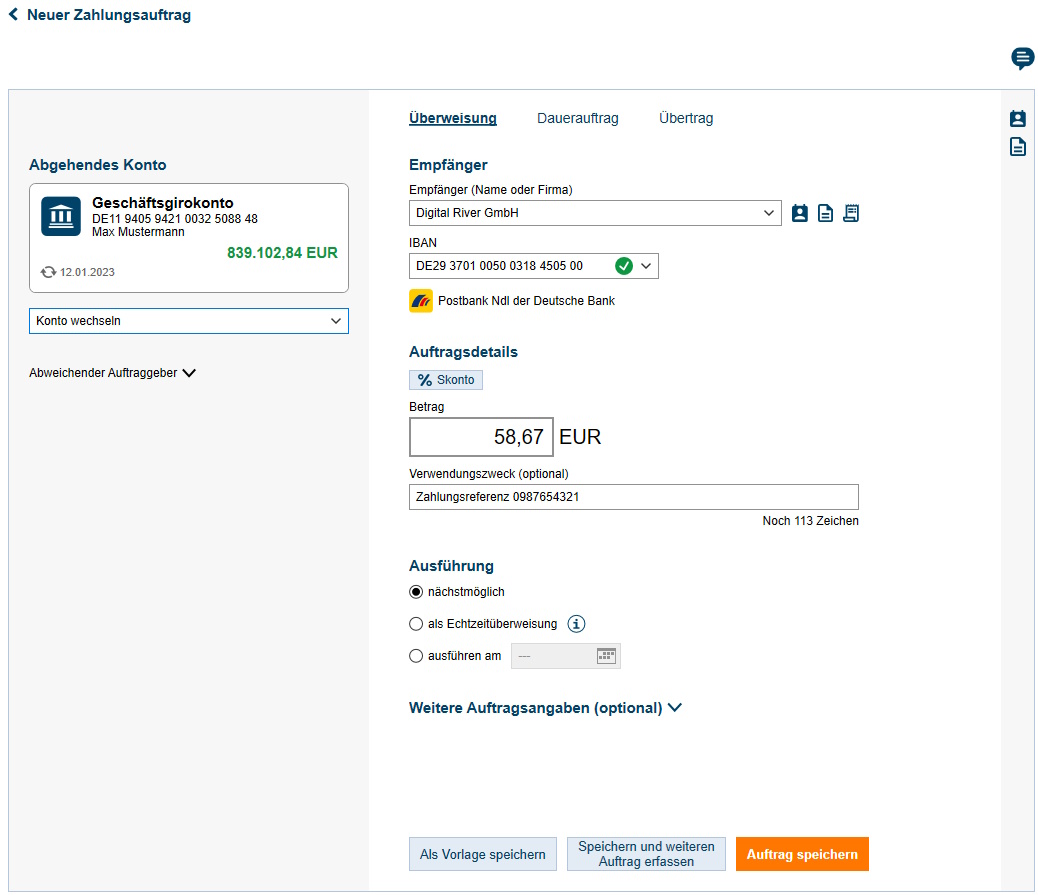The image size is (1038, 895).
Task: Open Empfänger name dropdown arrow
Action: 769,213
